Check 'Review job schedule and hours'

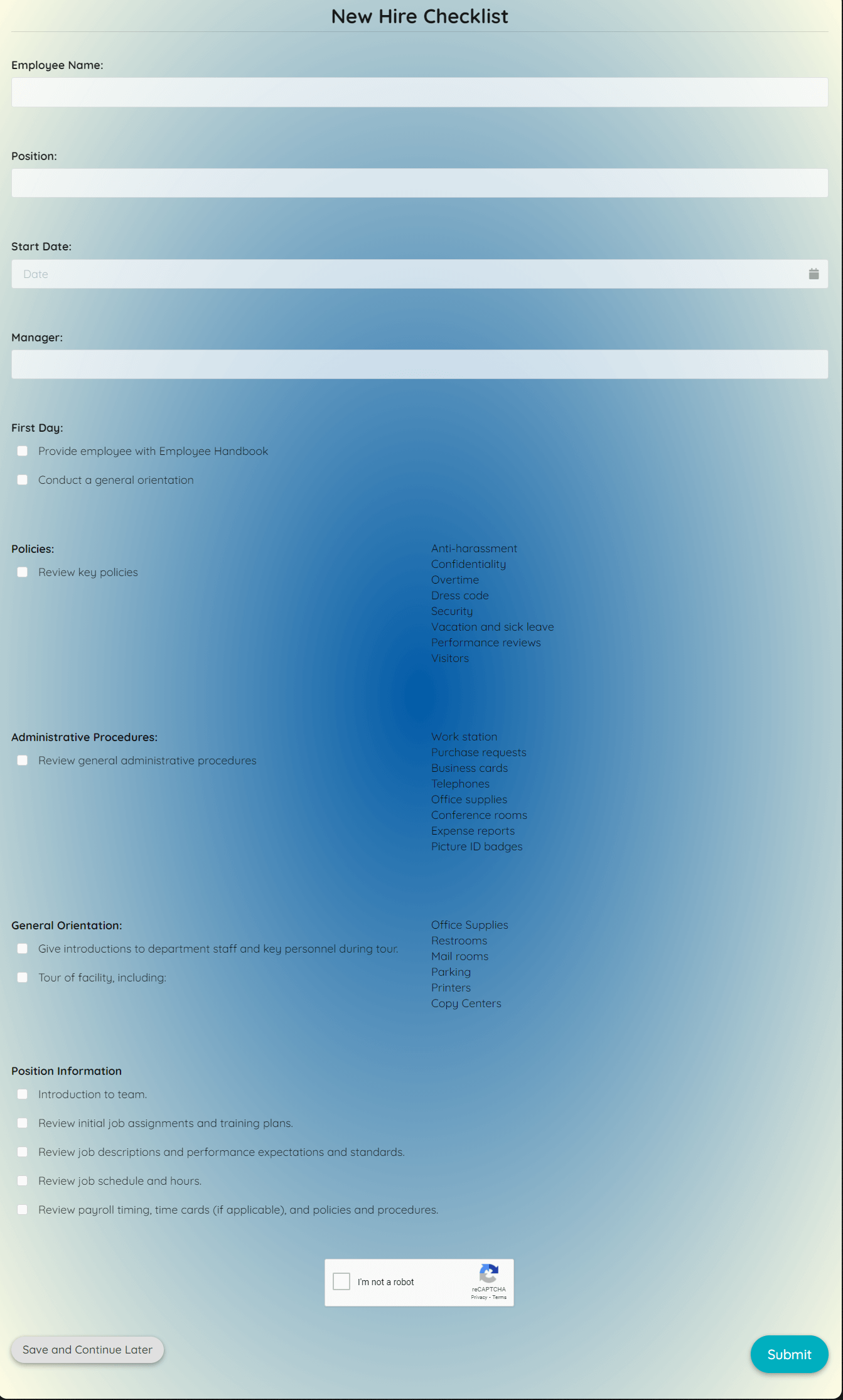pos(23,1181)
